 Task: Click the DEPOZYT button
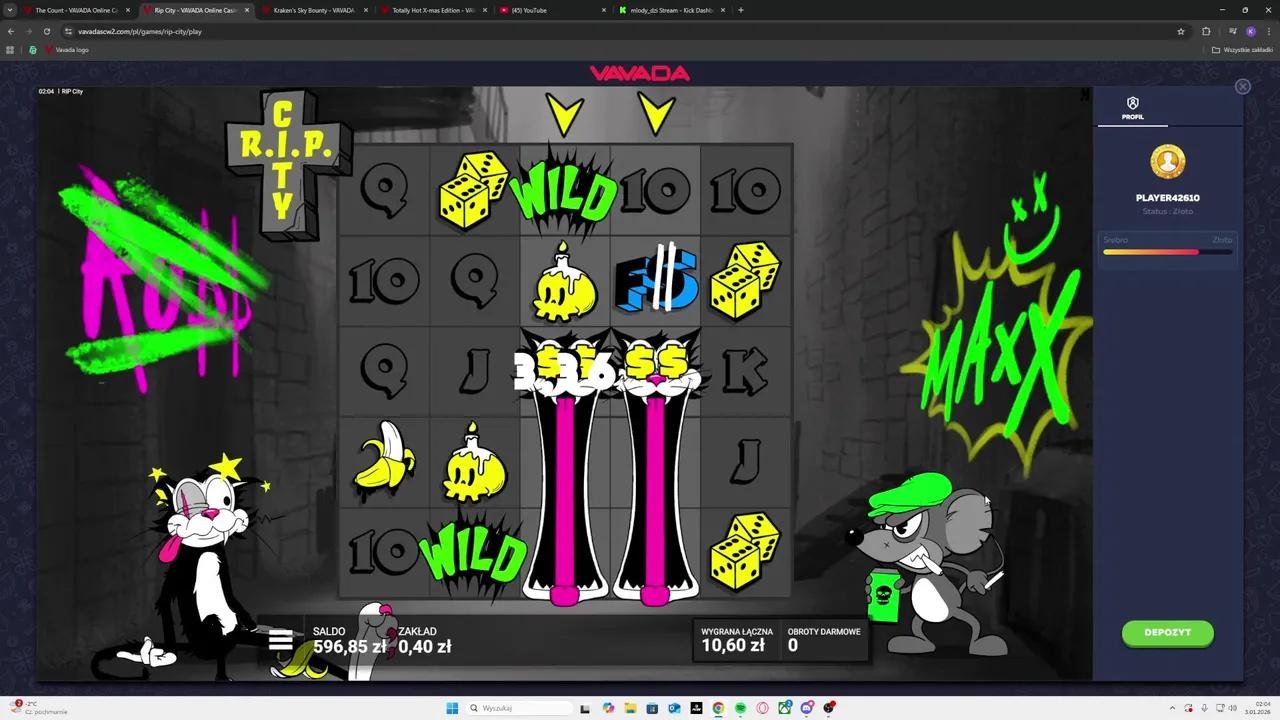[x=1167, y=632]
